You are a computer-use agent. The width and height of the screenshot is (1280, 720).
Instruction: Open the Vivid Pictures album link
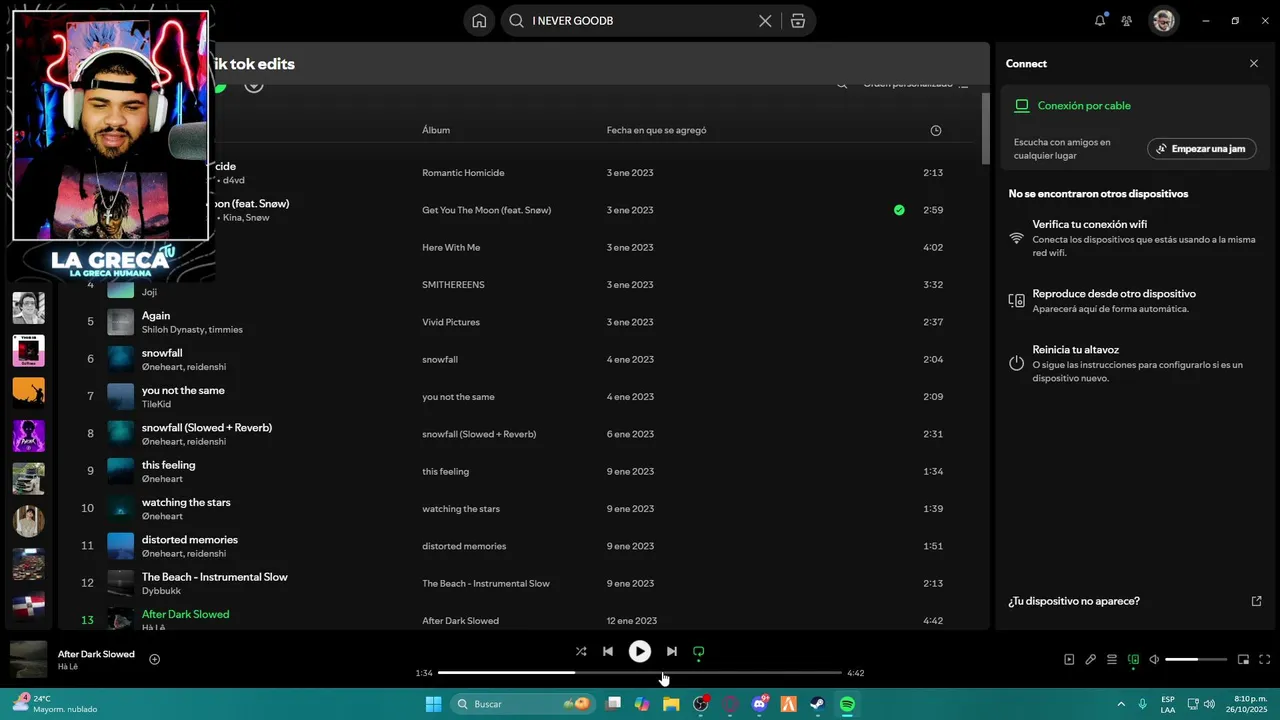pos(451,322)
